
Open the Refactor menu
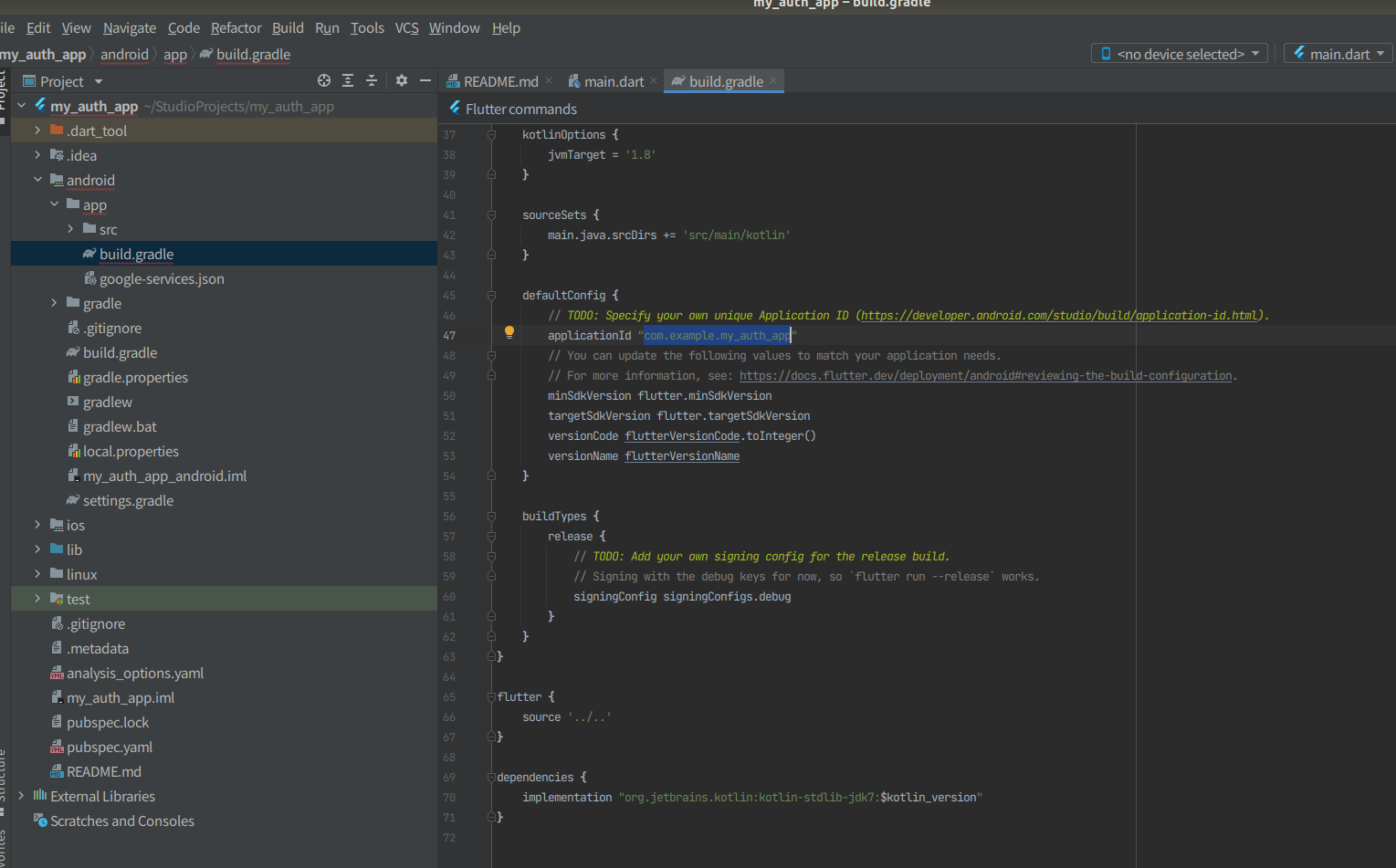[236, 28]
